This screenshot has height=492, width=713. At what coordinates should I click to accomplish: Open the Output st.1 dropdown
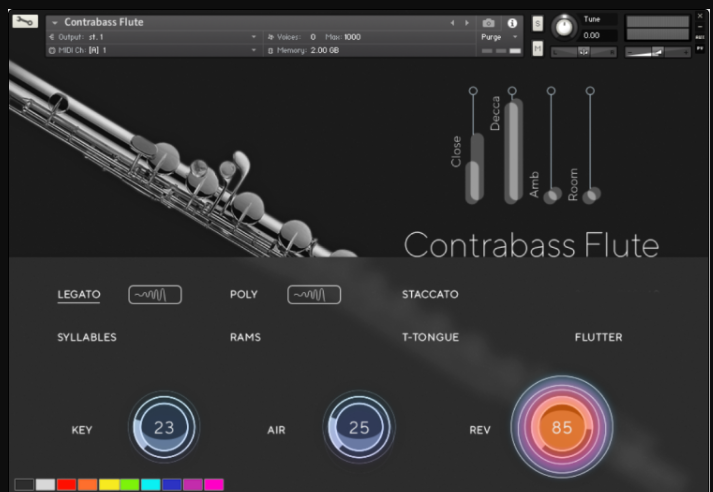[153, 37]
